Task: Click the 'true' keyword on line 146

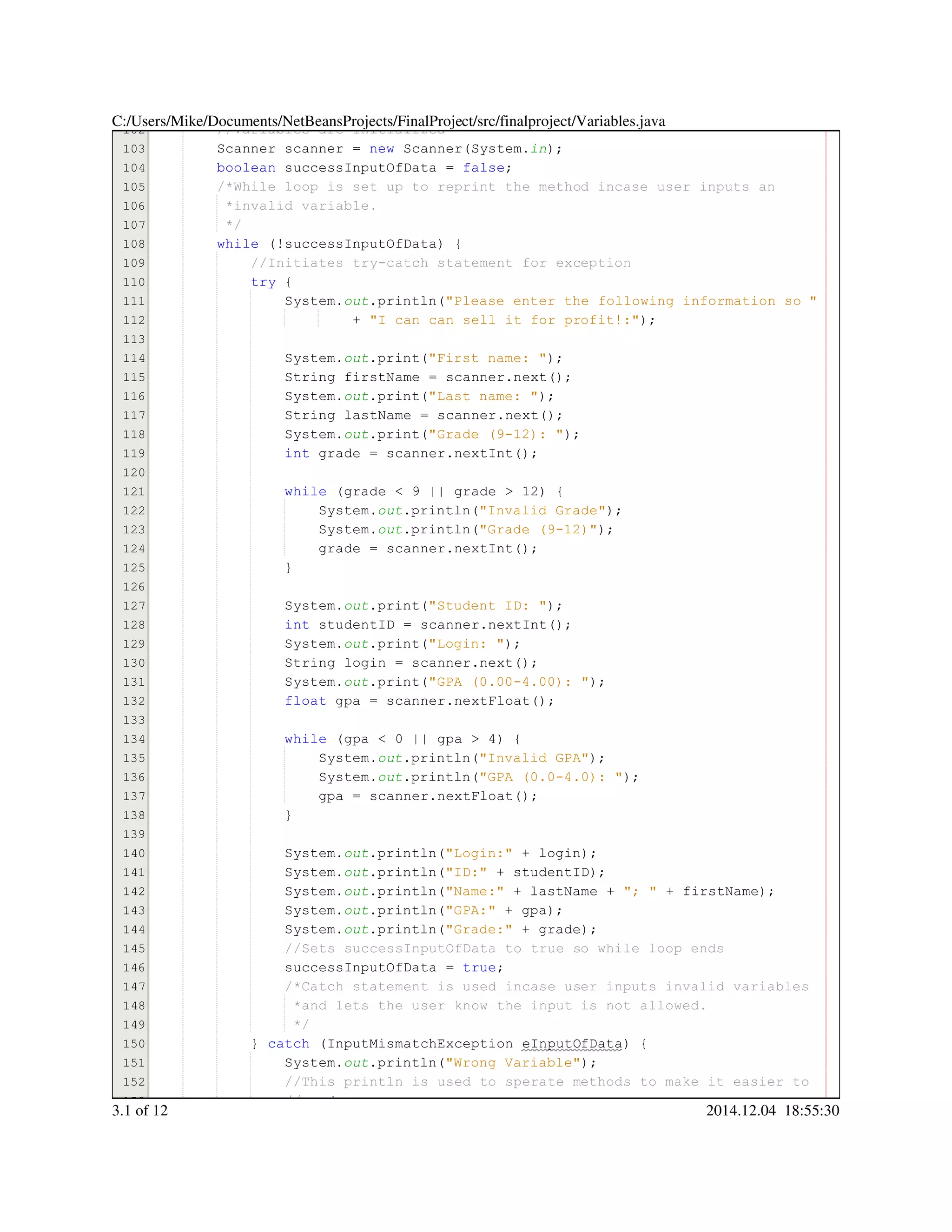Action: (x=479, y=967)
